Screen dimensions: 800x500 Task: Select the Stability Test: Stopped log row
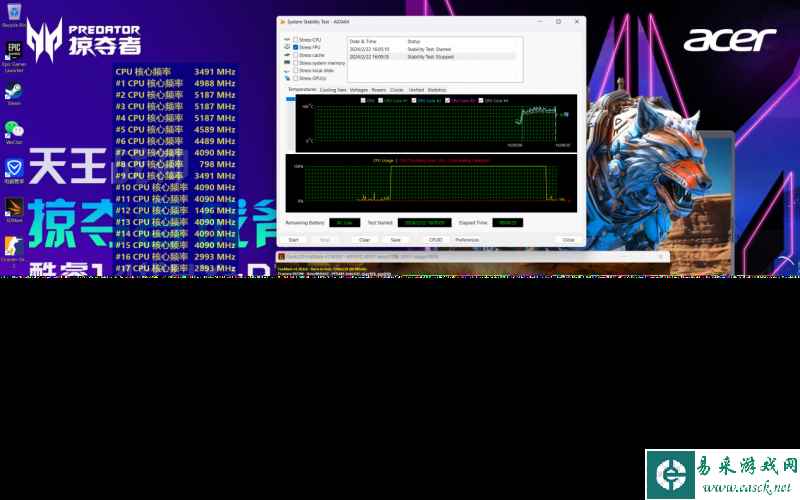[x=433, y=57]
